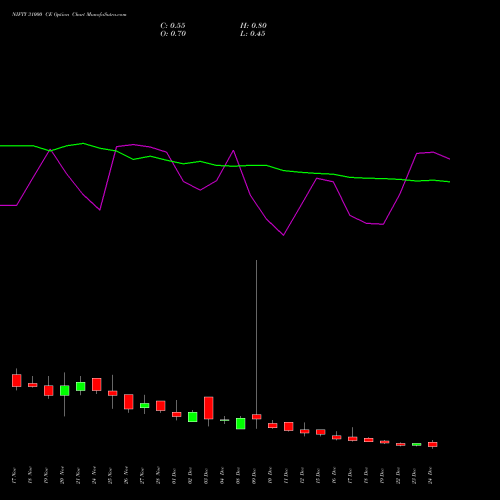Click the '18 Dec' date axis label
This screenshot has height=500, width=500.
(366, 476)
